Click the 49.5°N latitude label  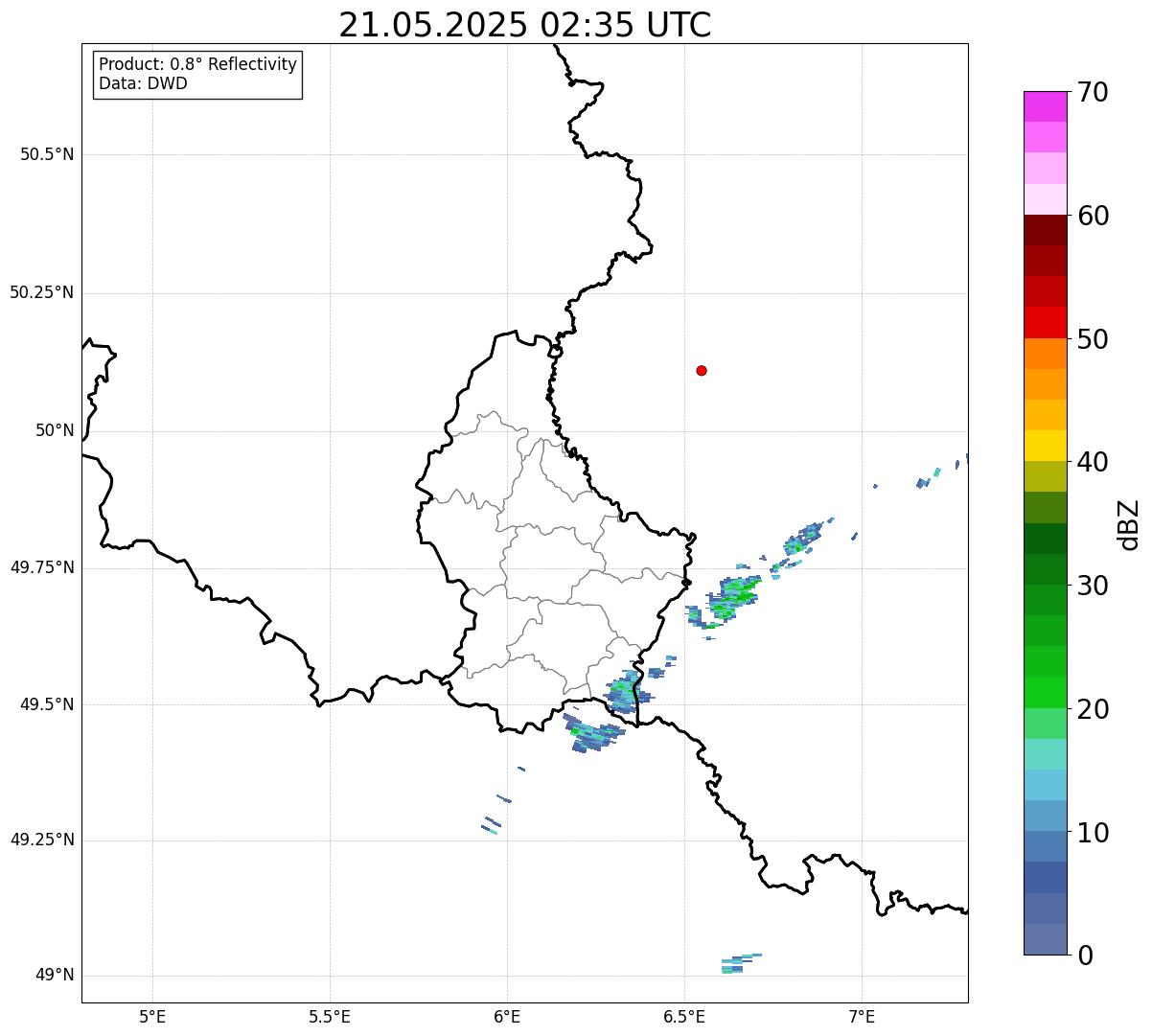pyautogui.click(x=47, y=704)
